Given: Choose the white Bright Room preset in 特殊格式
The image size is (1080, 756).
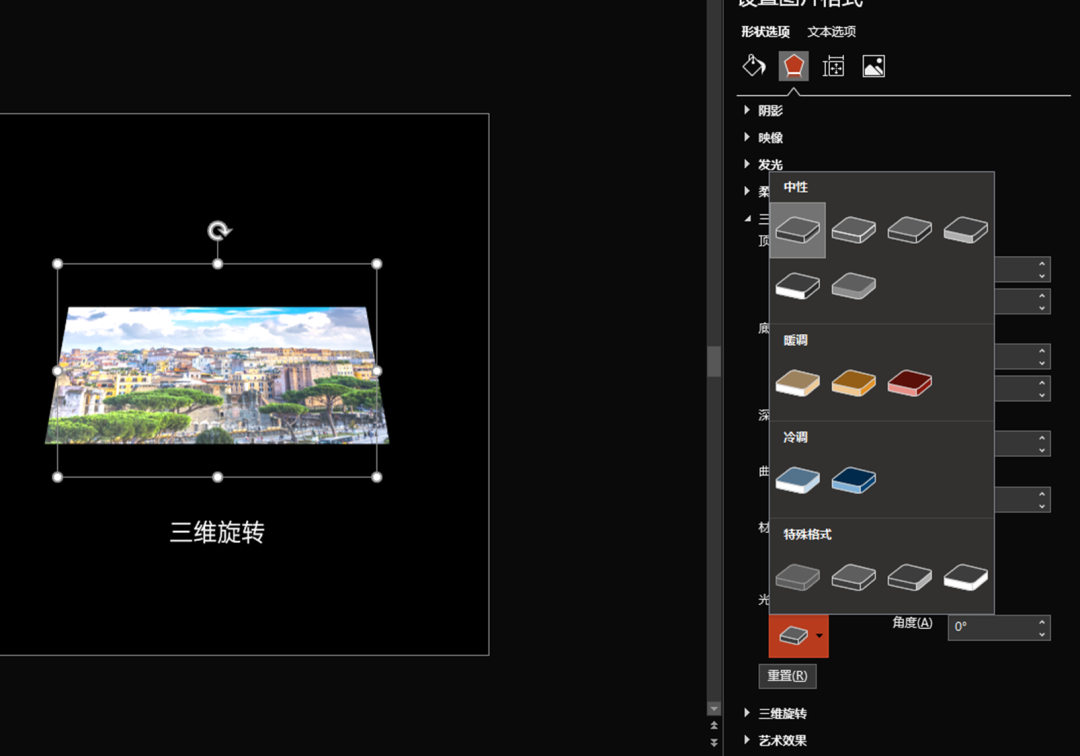Looking at the screenshot, I should pos(966,577).
